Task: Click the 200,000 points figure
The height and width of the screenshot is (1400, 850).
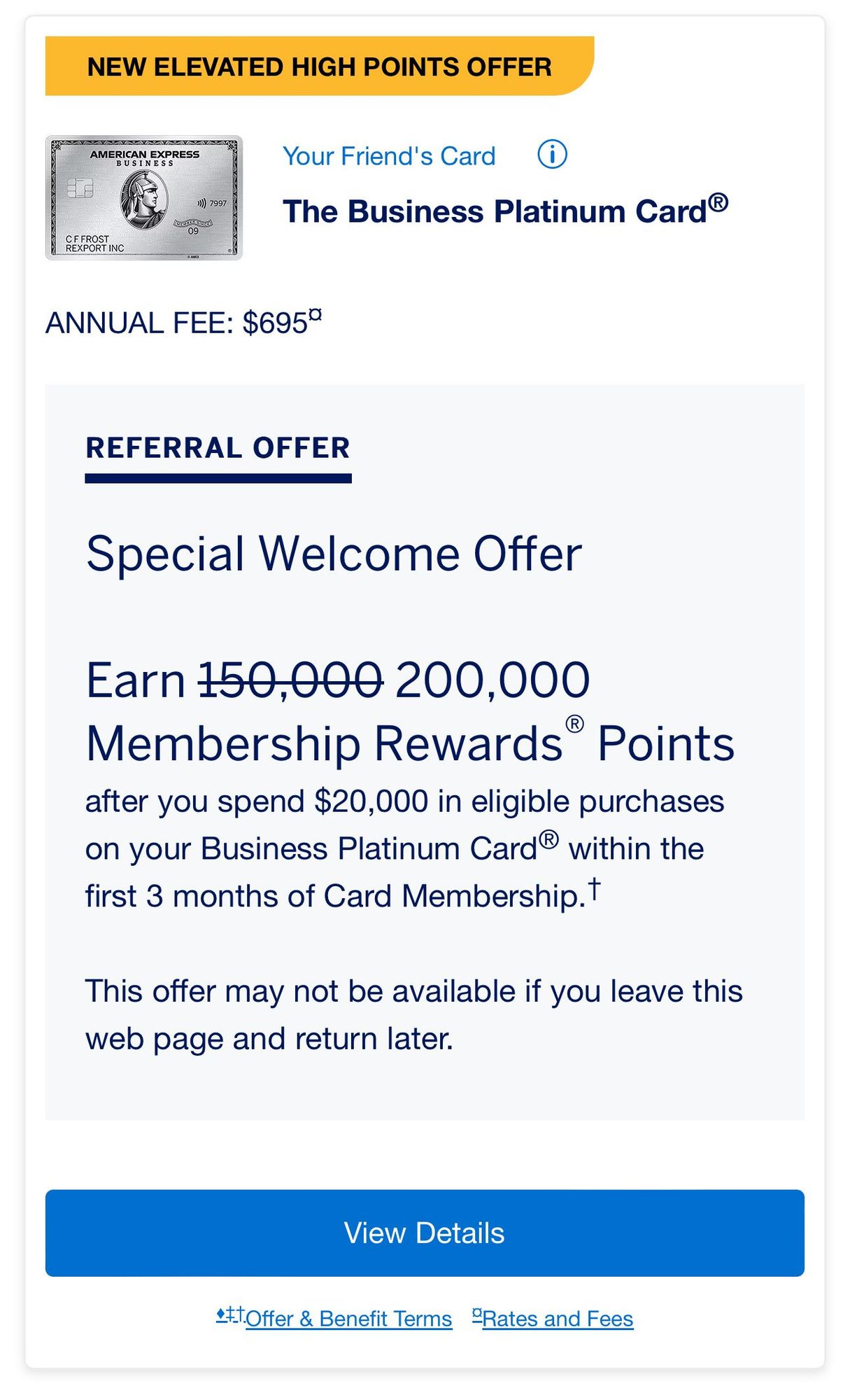Action: pos(493,680)
